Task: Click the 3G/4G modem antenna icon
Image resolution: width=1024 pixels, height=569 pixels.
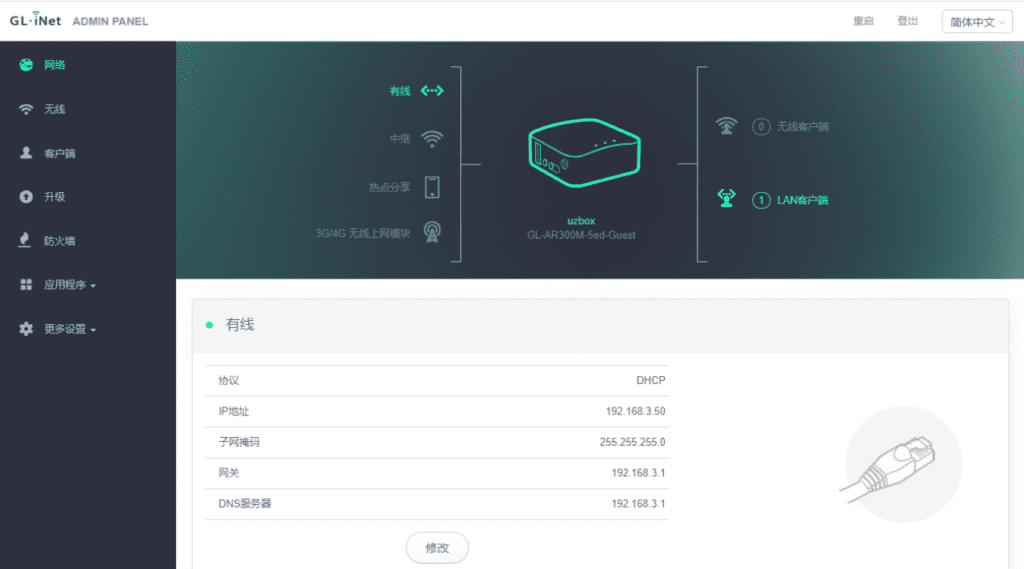Action: point(432,232)
